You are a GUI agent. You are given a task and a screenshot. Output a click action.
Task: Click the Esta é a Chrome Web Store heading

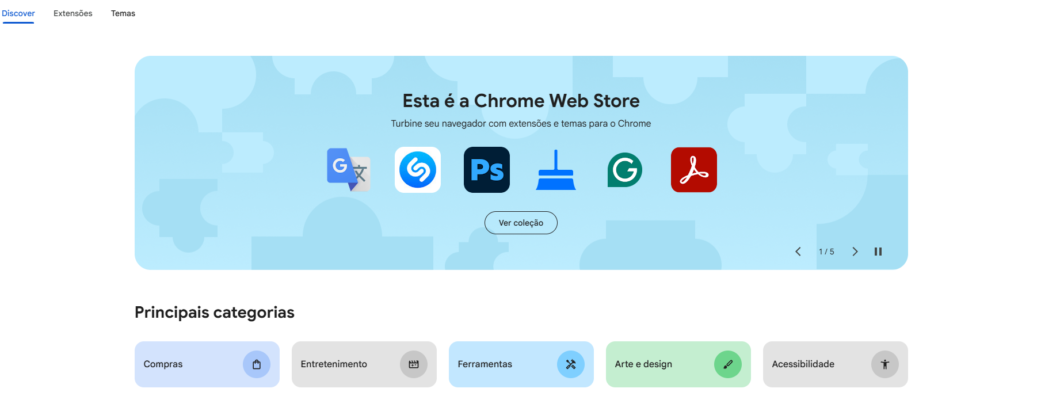[521, 101]
